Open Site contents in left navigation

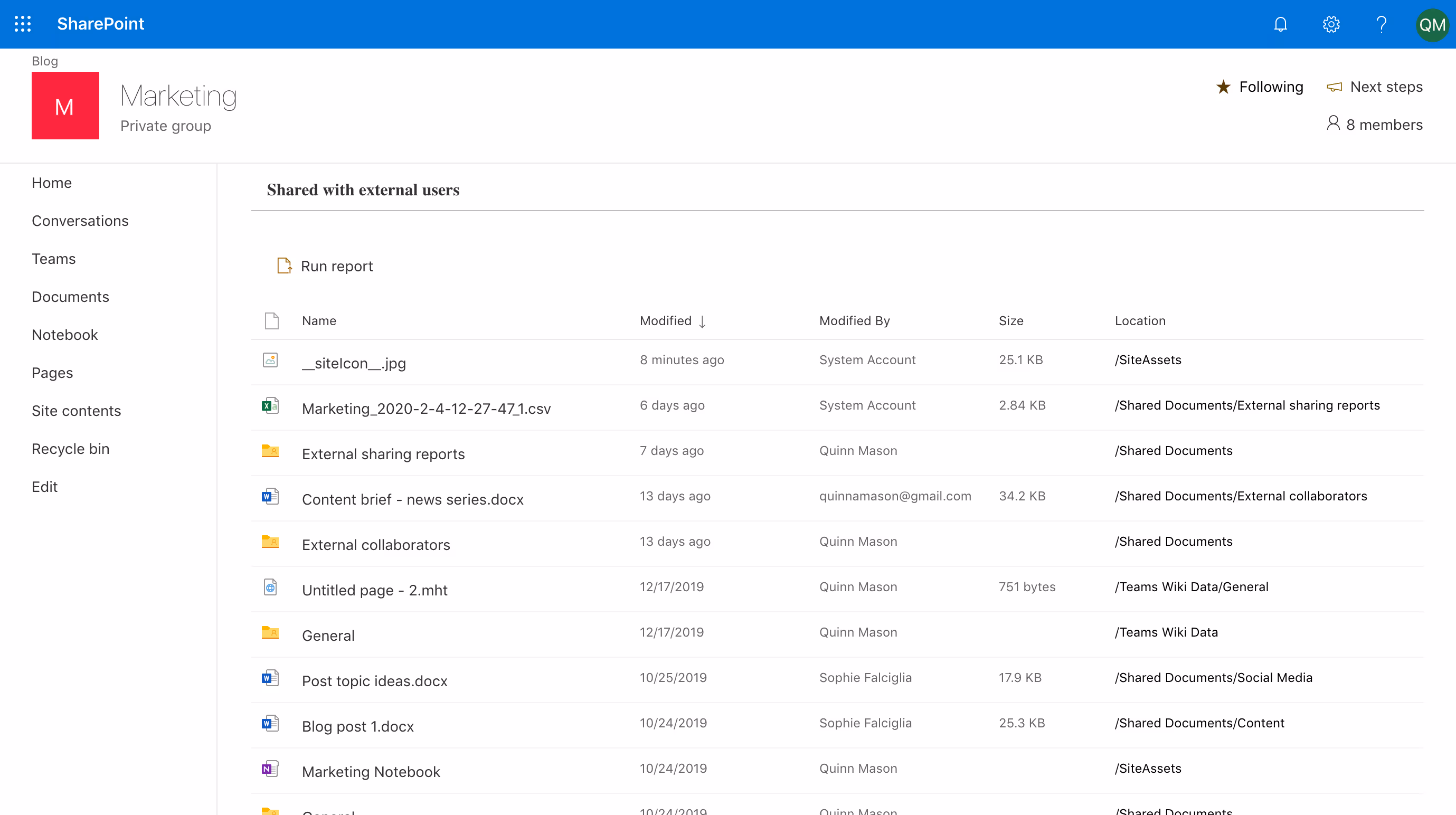[77, 411]
